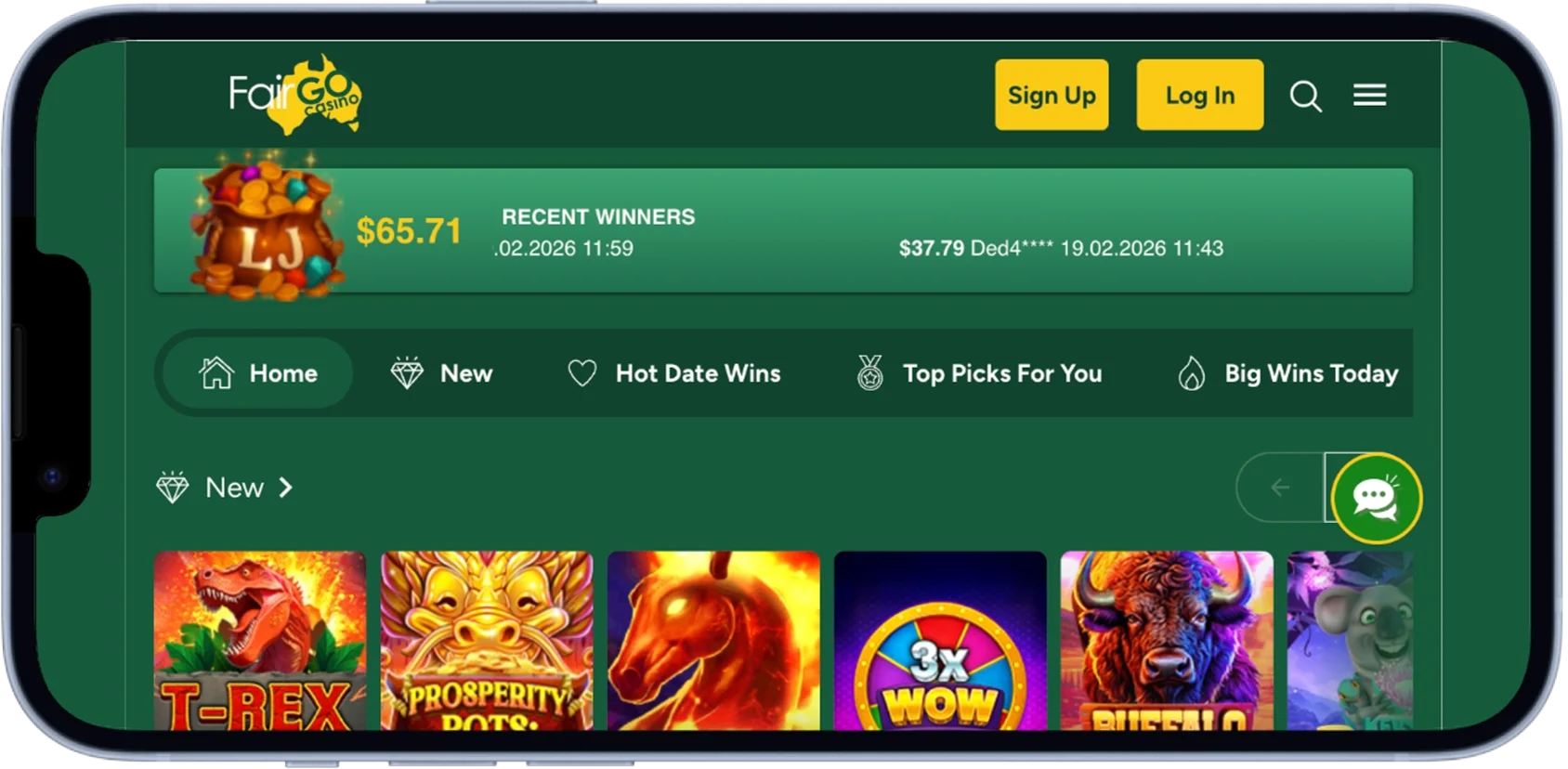Open the search magnifier icon

[x=1305, y=96]
